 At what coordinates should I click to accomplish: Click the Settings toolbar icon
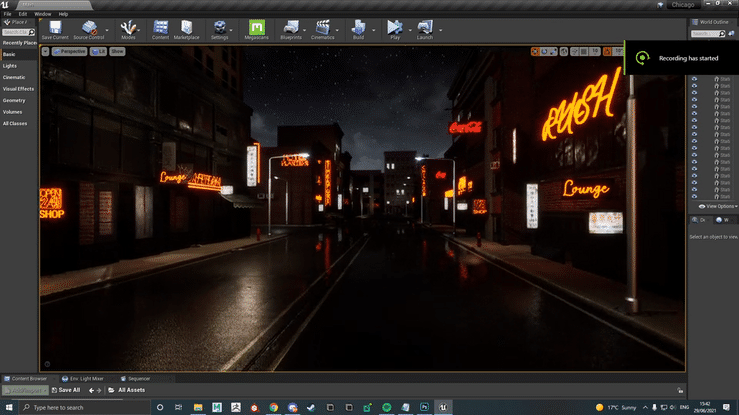click(x=219, y=30)
